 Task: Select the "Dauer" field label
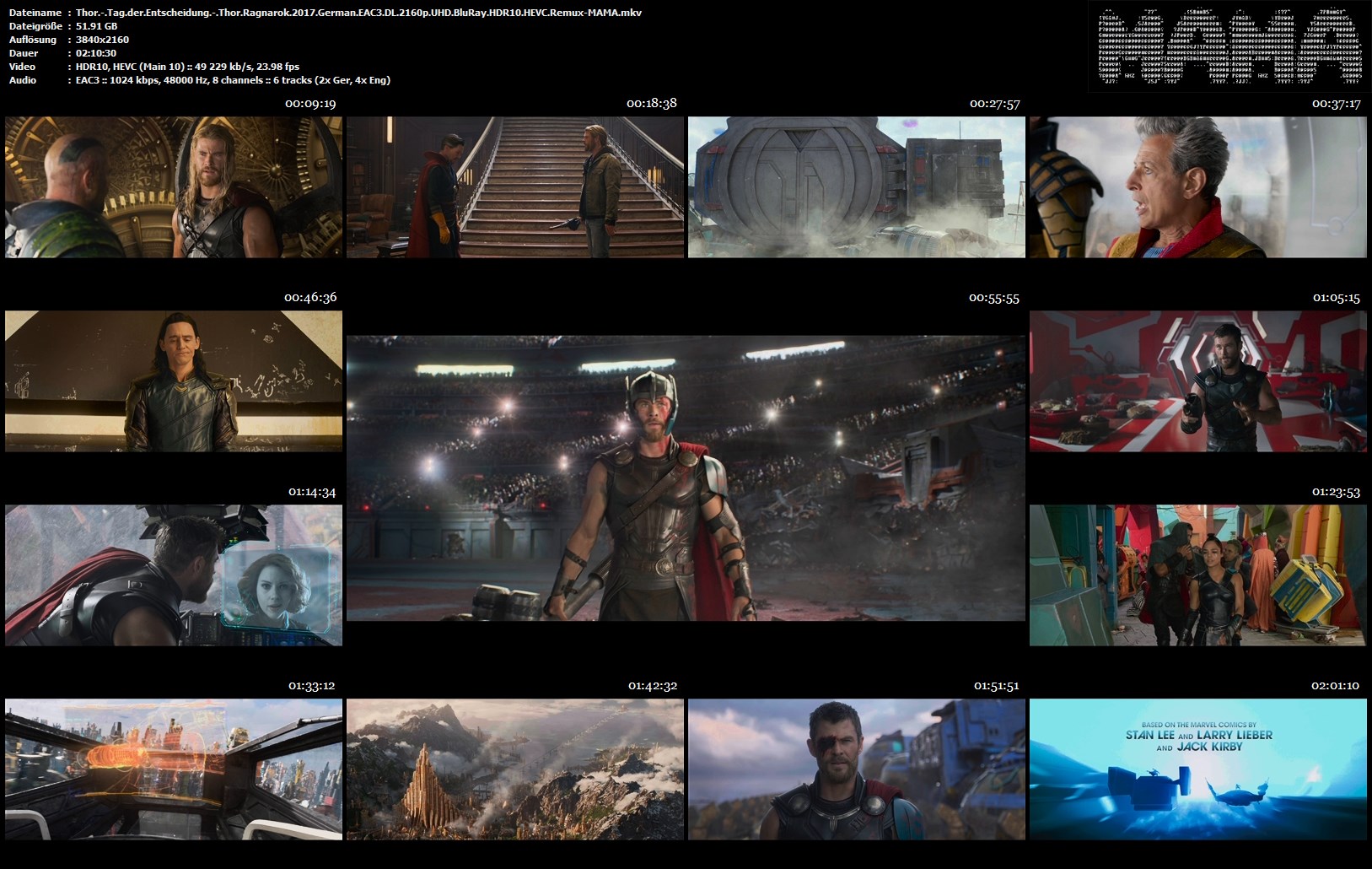pyautogui.click(x=24, y=53)
